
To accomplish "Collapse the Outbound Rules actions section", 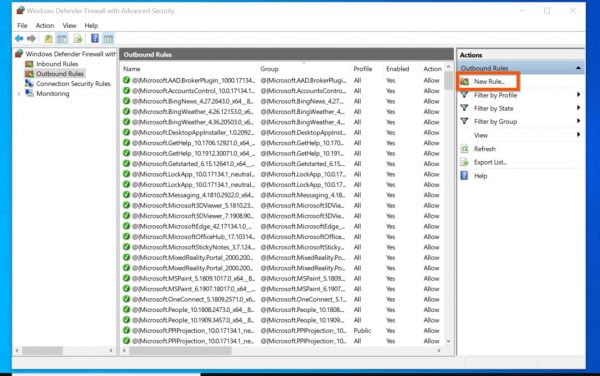I will point(578,68).
